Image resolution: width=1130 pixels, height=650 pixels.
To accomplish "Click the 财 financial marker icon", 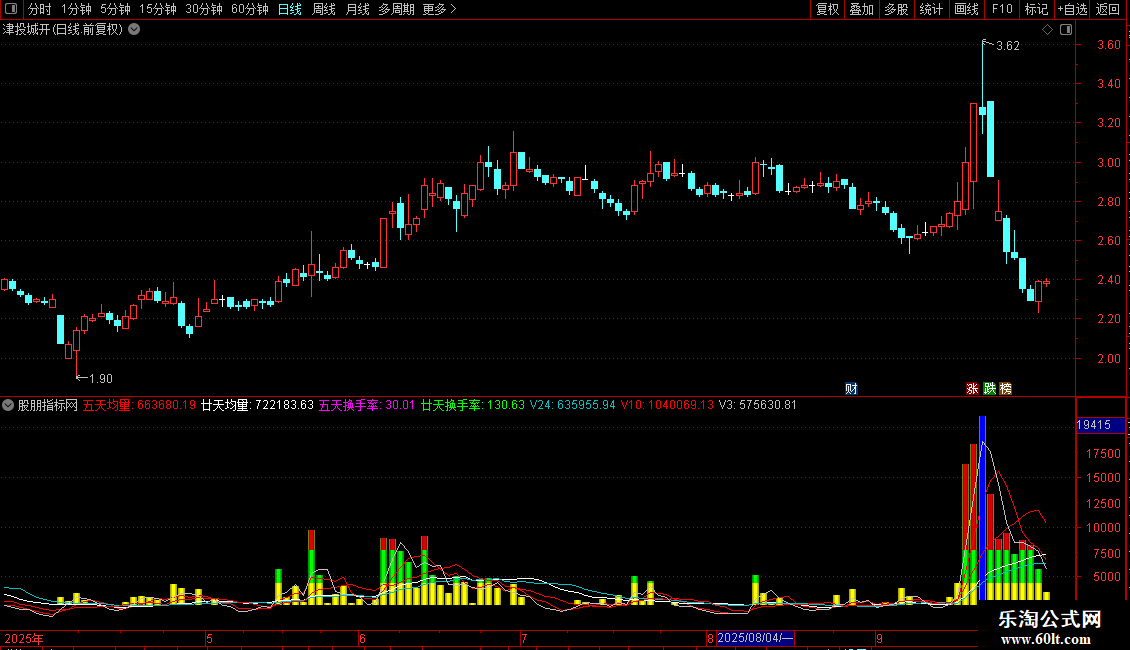I will tap(851, 388).
